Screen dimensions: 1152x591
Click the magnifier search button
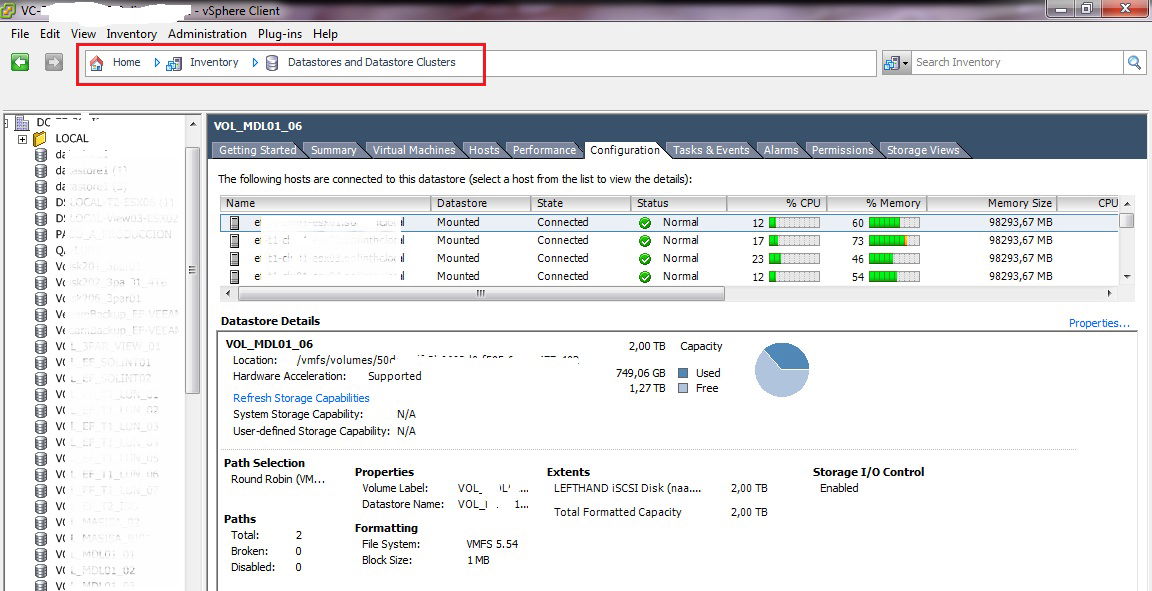(x=1134, y=63)
